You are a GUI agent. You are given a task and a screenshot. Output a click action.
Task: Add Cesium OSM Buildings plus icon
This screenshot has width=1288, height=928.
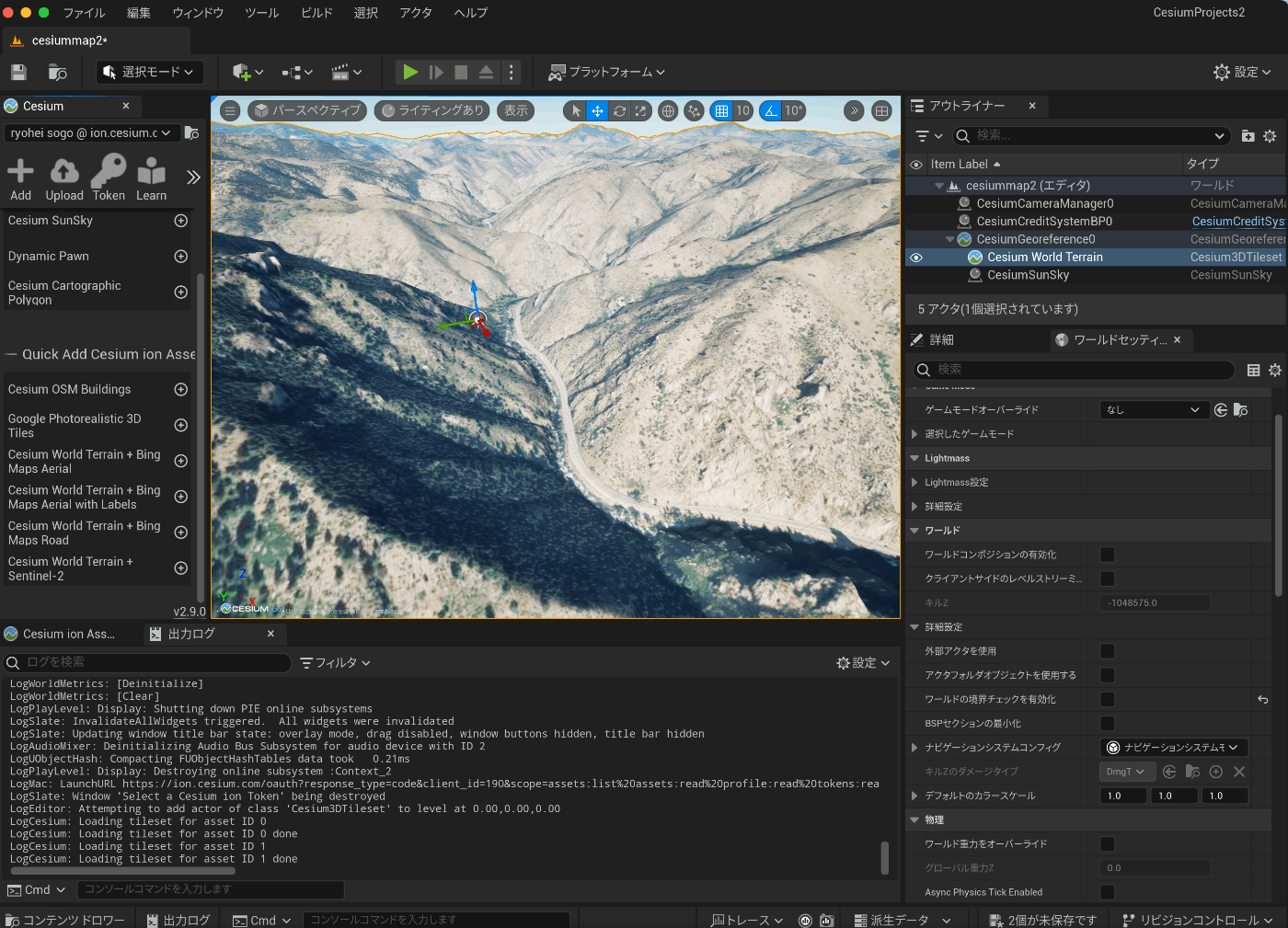coord(181,390)
